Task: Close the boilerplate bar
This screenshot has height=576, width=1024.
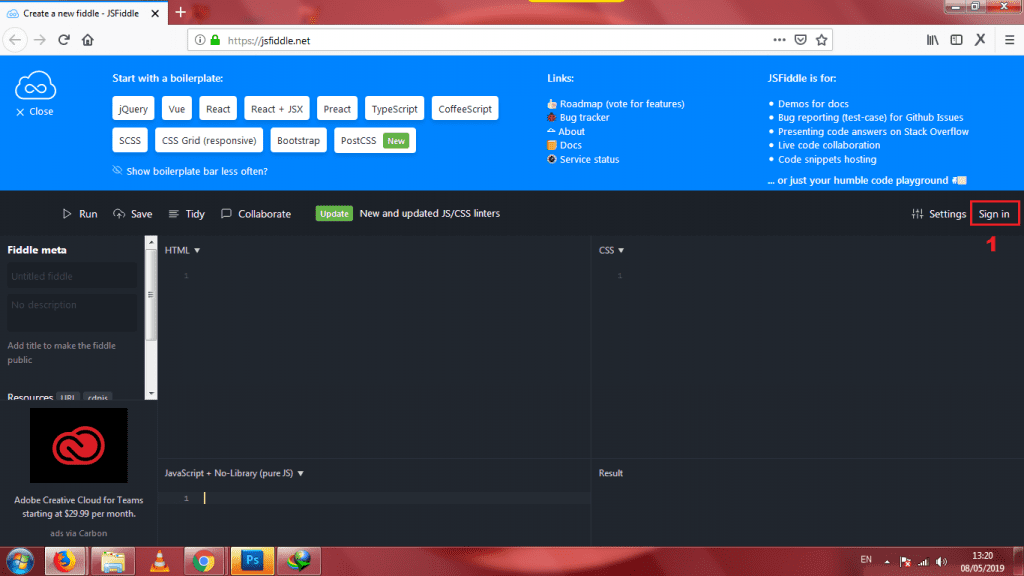Action: [x=35, y=112]
